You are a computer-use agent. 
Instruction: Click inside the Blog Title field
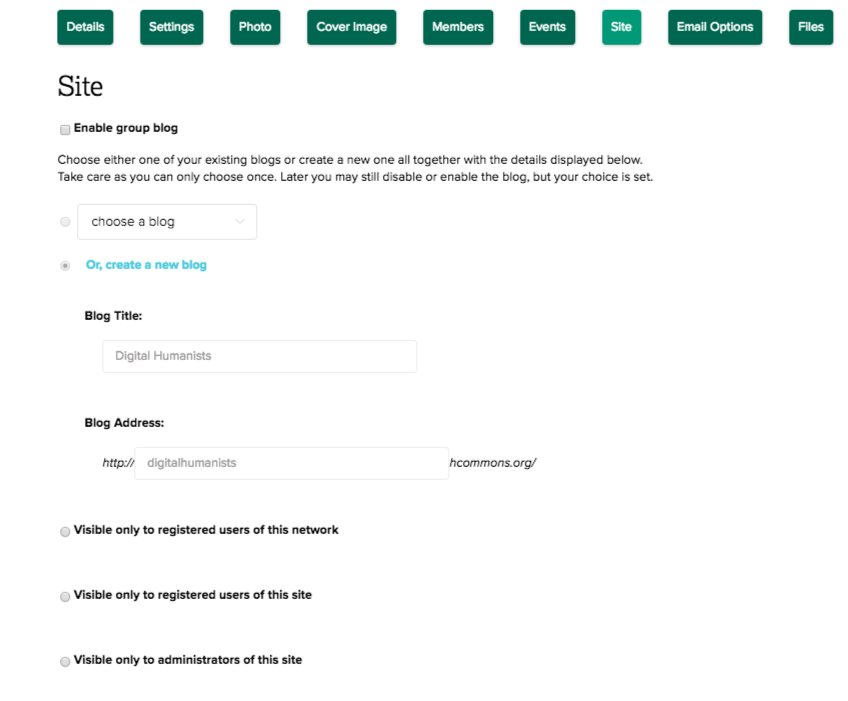259,356
